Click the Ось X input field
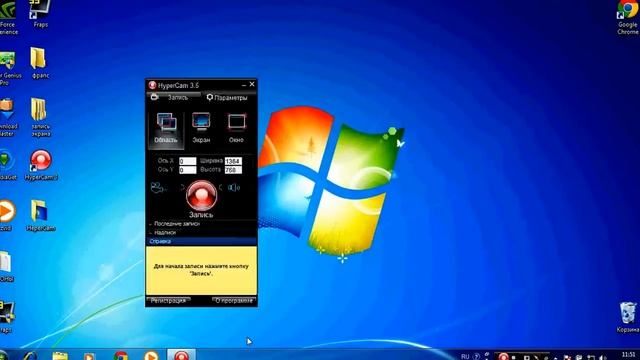Viewport: 640px width, 360px height. pyautogui.click(x=187, y=161)
